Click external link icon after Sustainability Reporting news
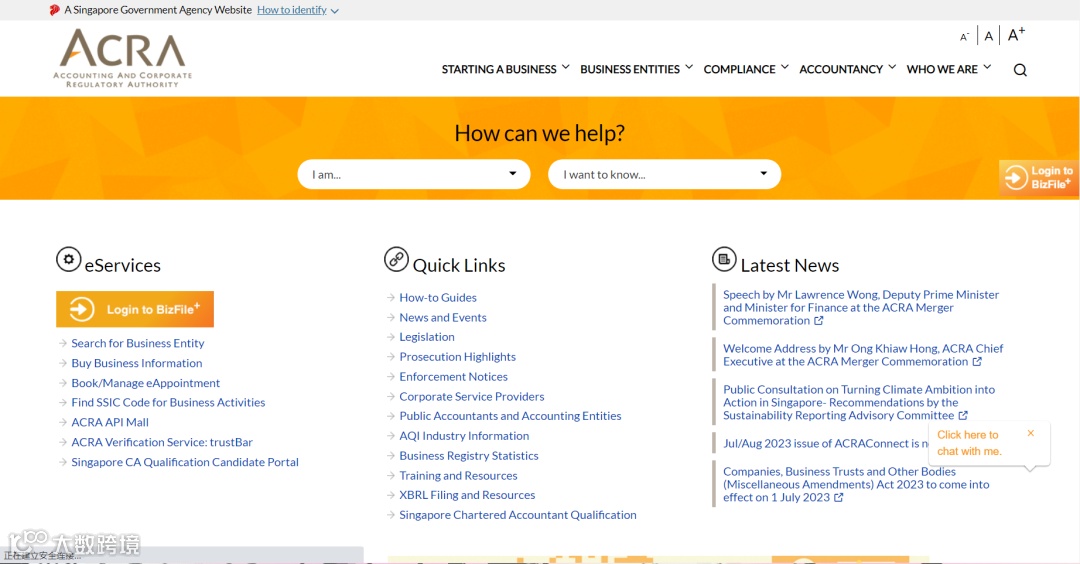Screen dimensions: 1080x564 pos(963,415)
